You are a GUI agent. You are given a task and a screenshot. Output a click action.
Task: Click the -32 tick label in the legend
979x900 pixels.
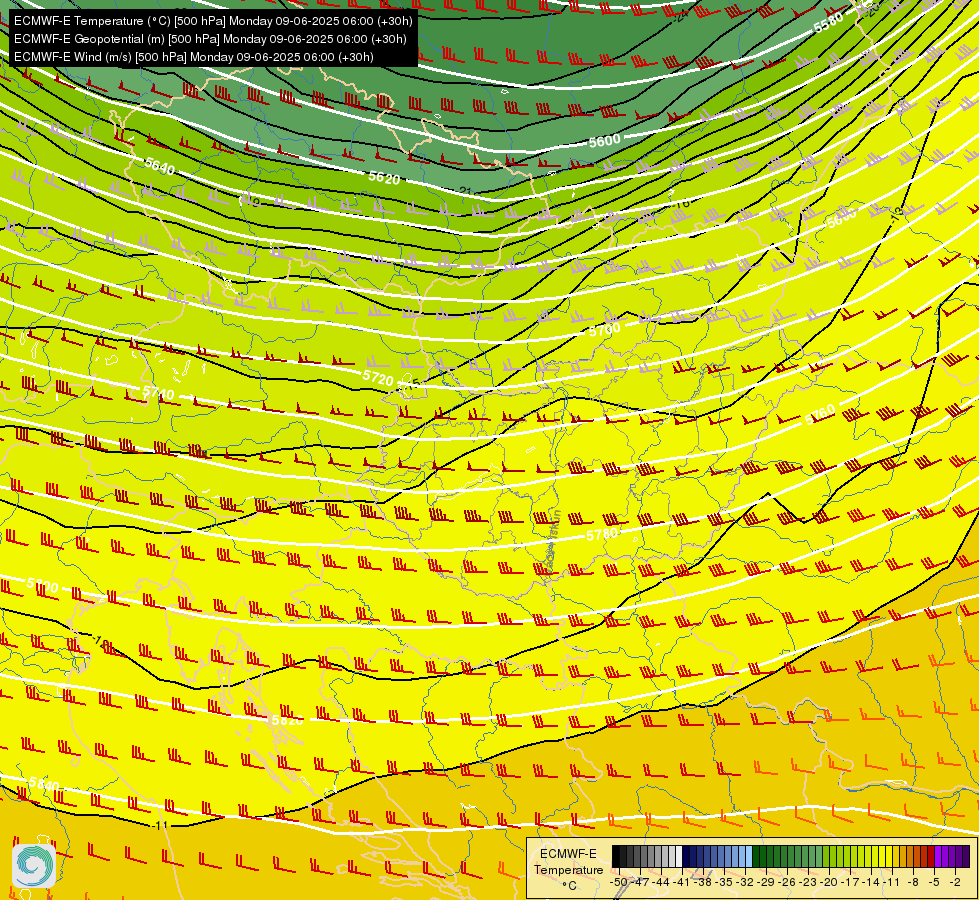point(747,882)
